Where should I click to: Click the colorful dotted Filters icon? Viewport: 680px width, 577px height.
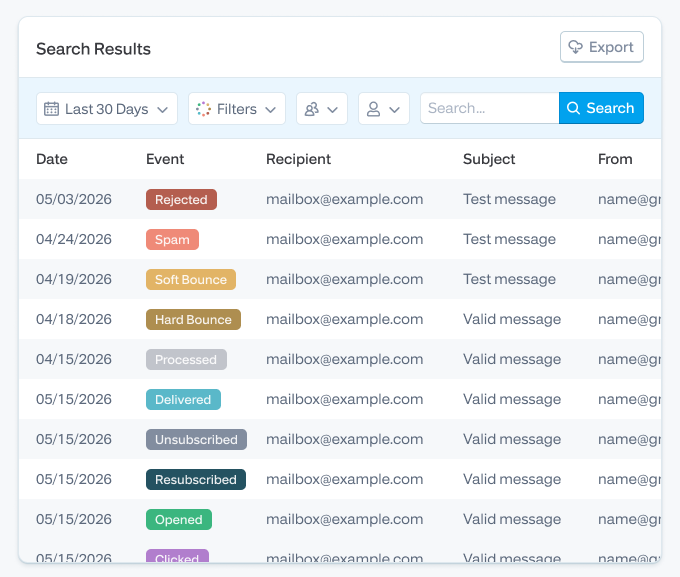coord(203,108)
